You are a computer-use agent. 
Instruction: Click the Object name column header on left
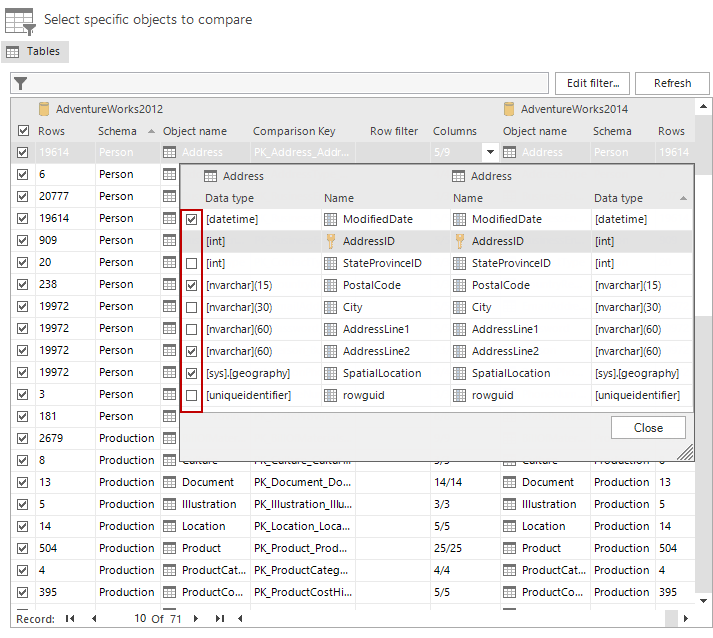tap(195, 131)
